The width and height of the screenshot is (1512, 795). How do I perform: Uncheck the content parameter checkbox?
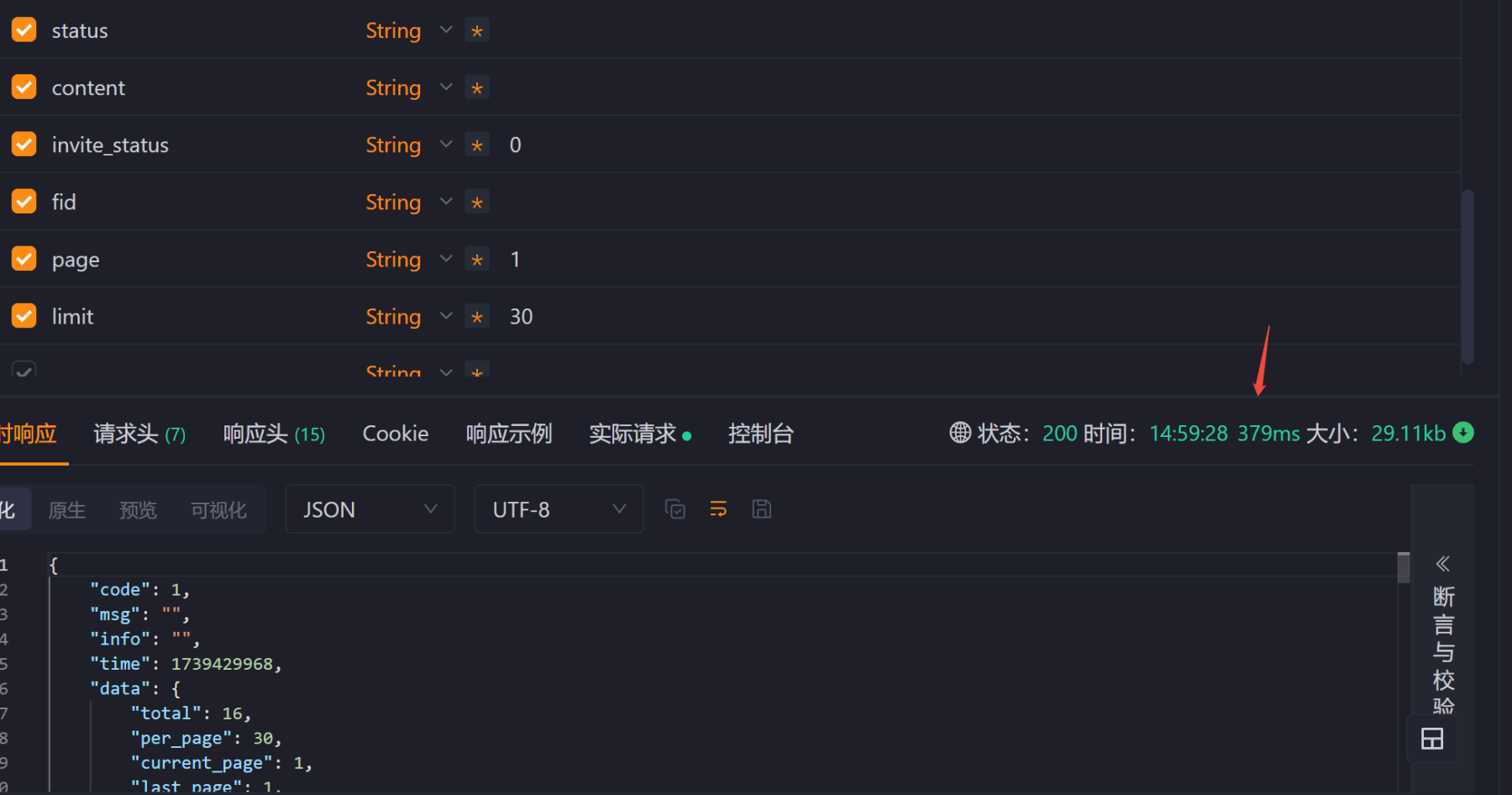click(x=24, y=87)
